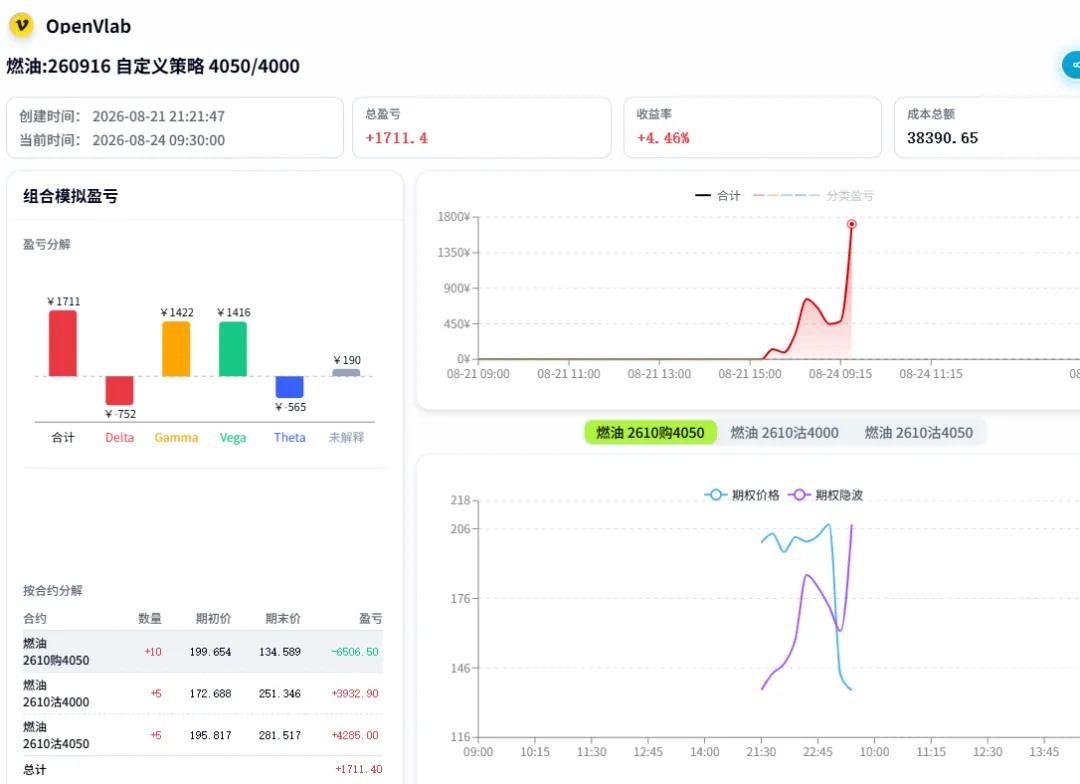Click the 期初价 column header

click(x=214, y=618)
